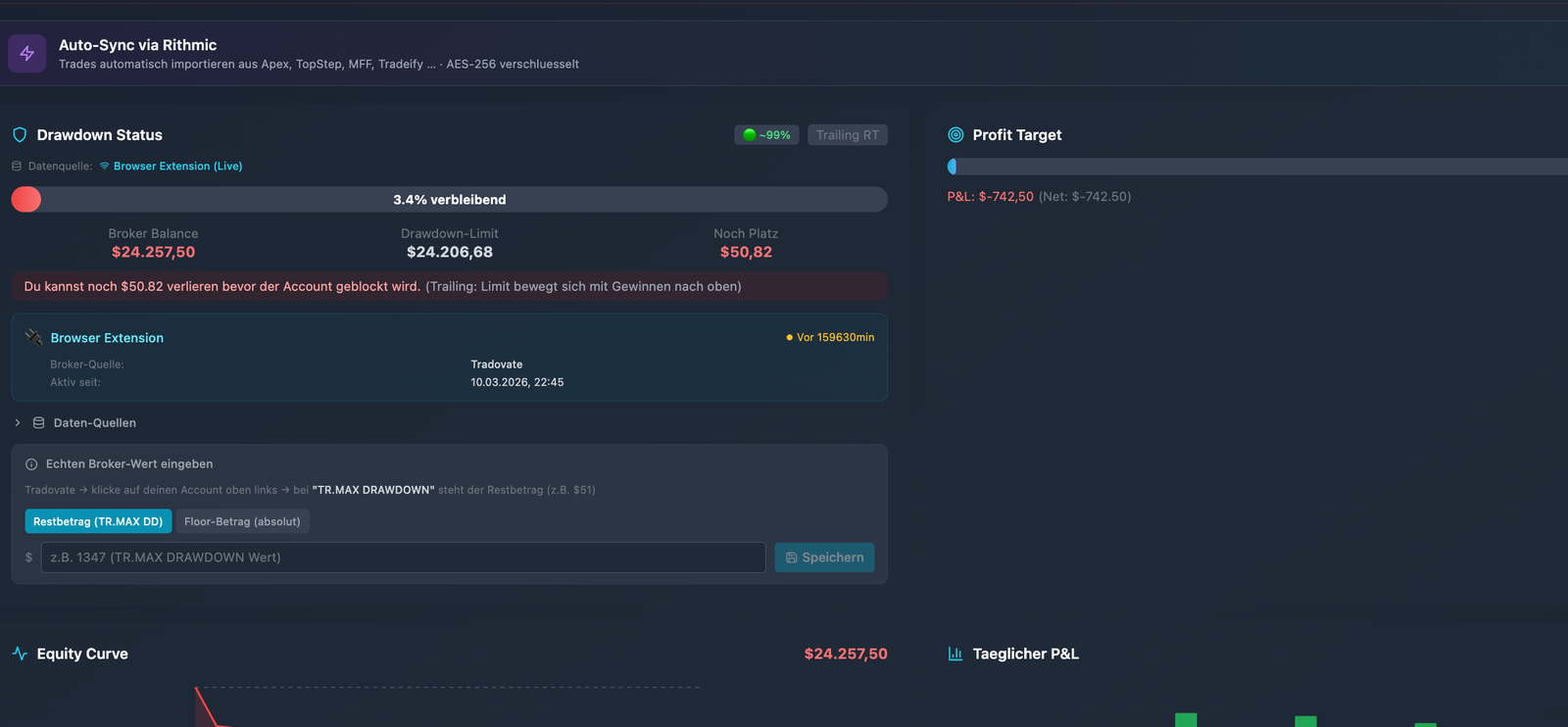Click the Equity Curve pulse icon
Viewport: 1568px width, 727px height.
(20, 654)
